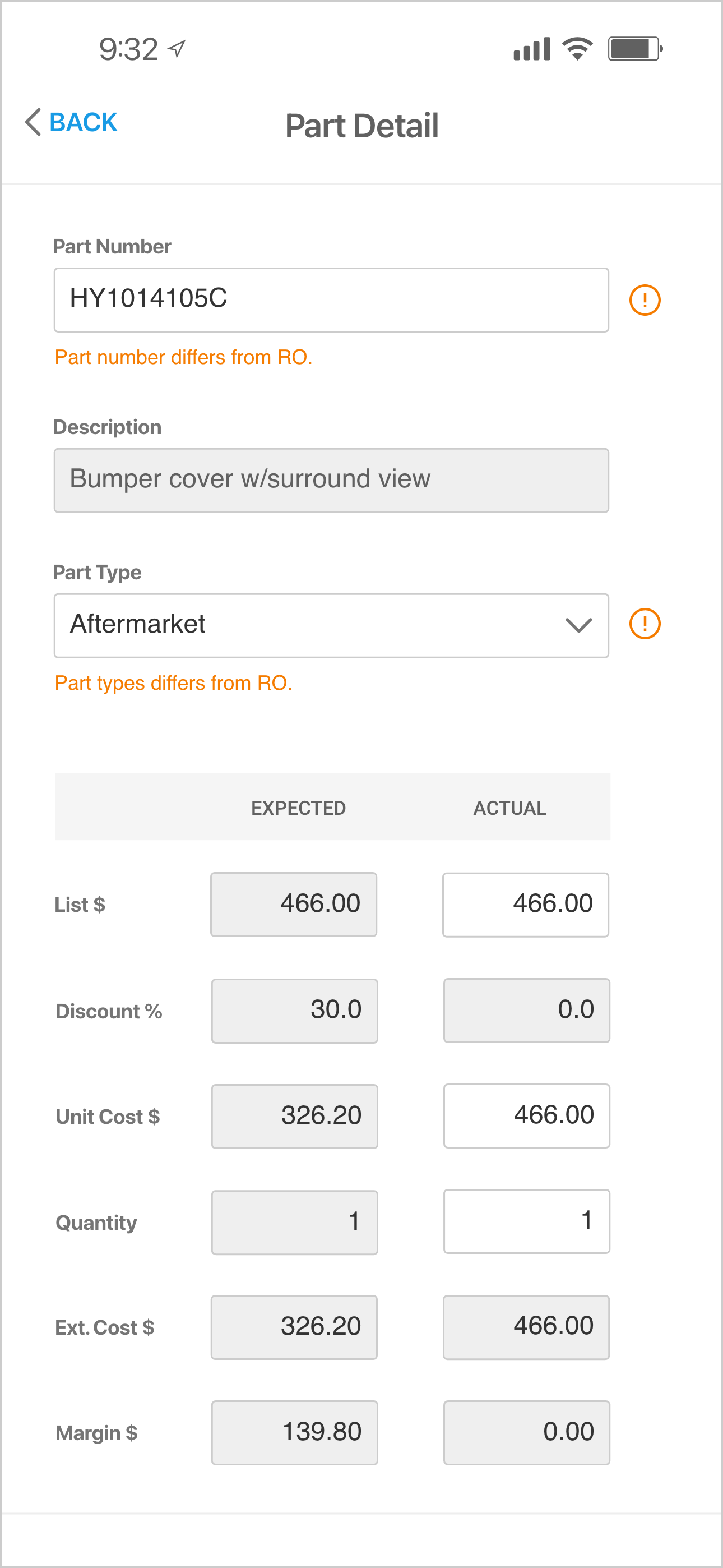Tap the cellular signal bars icon
This screenshot has height=1568, width=723.
pos(532,49)
